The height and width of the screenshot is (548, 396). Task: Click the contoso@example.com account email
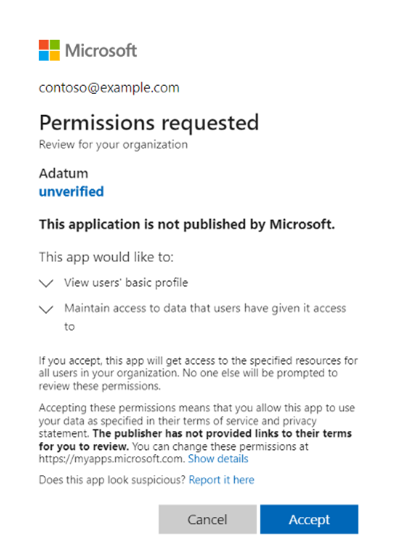click(109, 88)
